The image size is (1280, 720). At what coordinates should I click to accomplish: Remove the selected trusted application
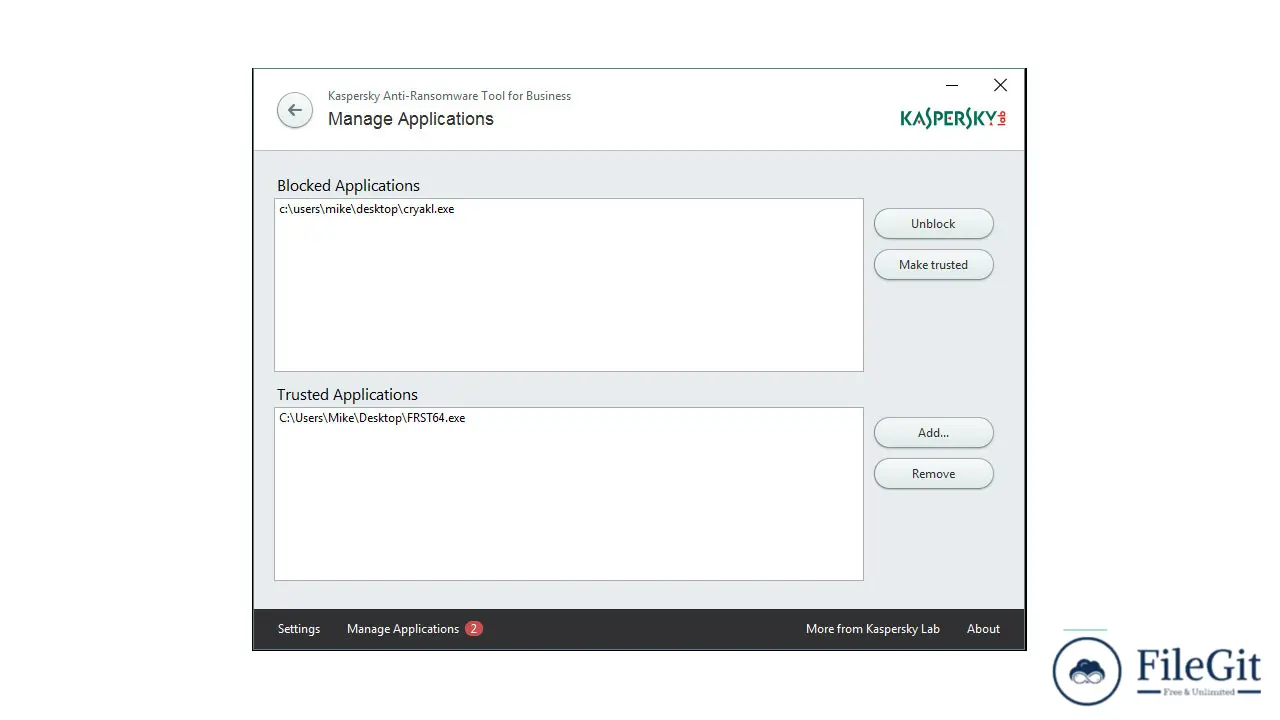(x=934, y=474)
